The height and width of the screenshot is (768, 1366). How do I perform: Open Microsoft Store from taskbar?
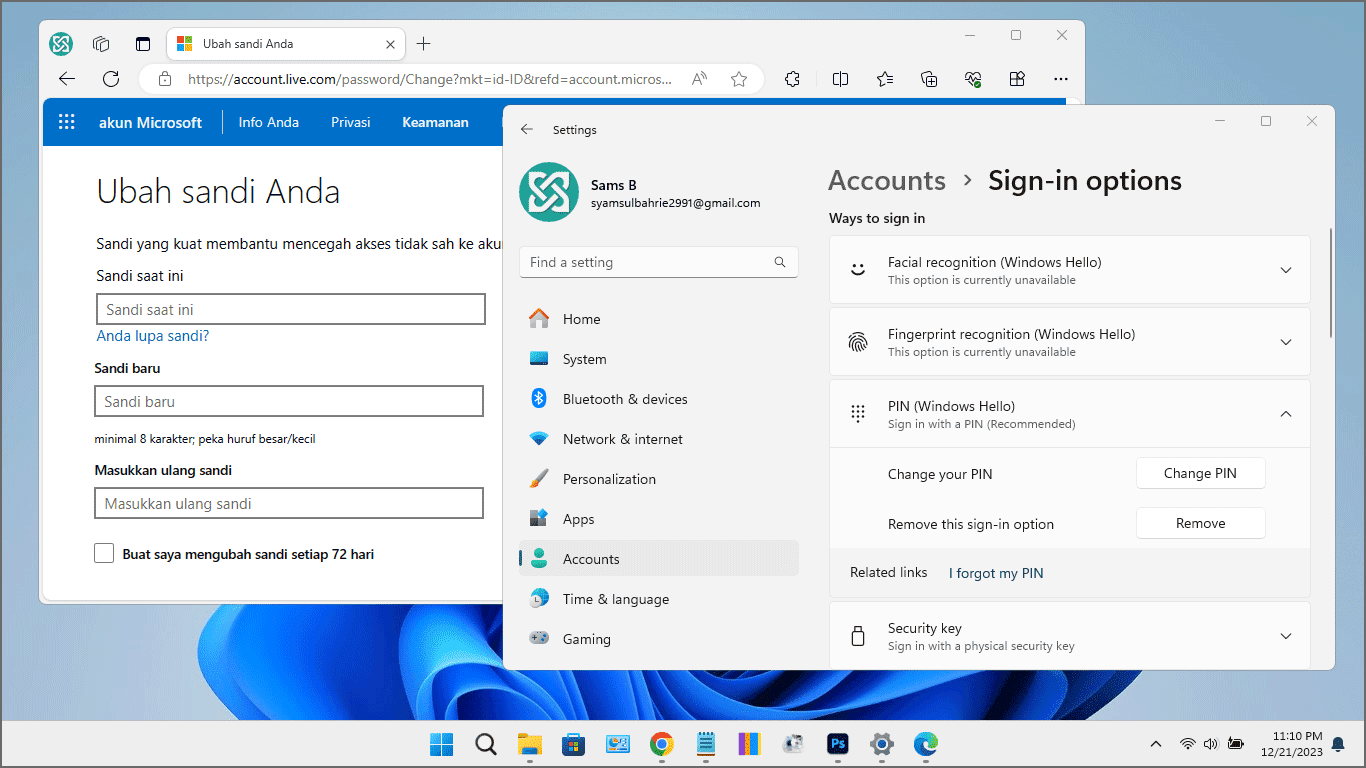[x=573, y=744]
